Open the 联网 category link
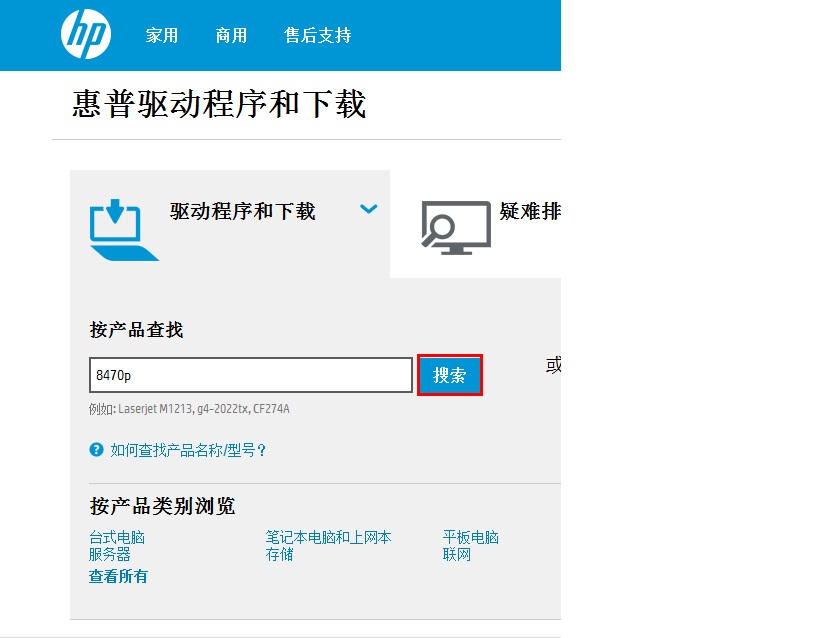This screenshot has width=836, height=638. (x=456, y=554)
